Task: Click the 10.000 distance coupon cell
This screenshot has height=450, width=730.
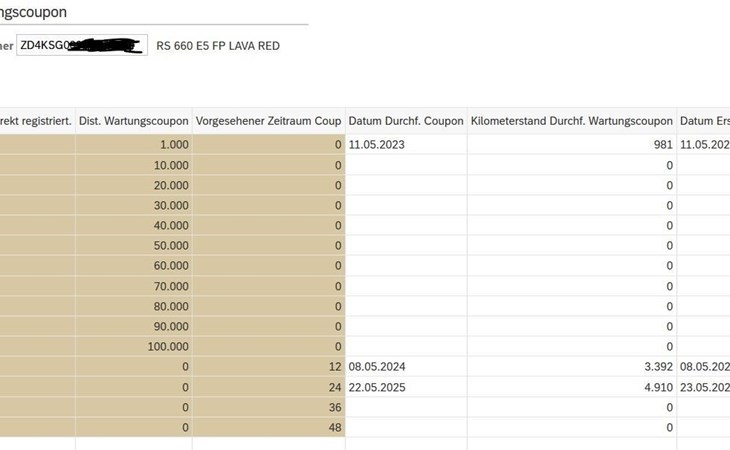Action: [x=134, y=165]
